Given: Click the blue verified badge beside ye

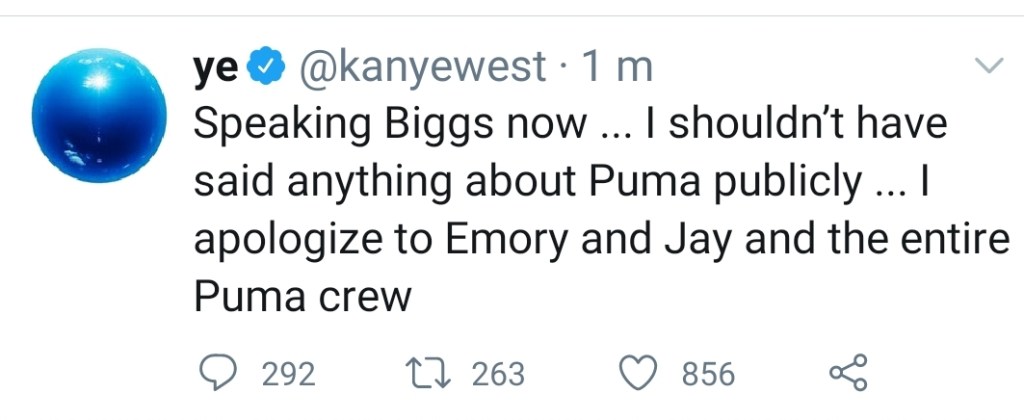Looking at the screenshot, I should click(263, 68).
